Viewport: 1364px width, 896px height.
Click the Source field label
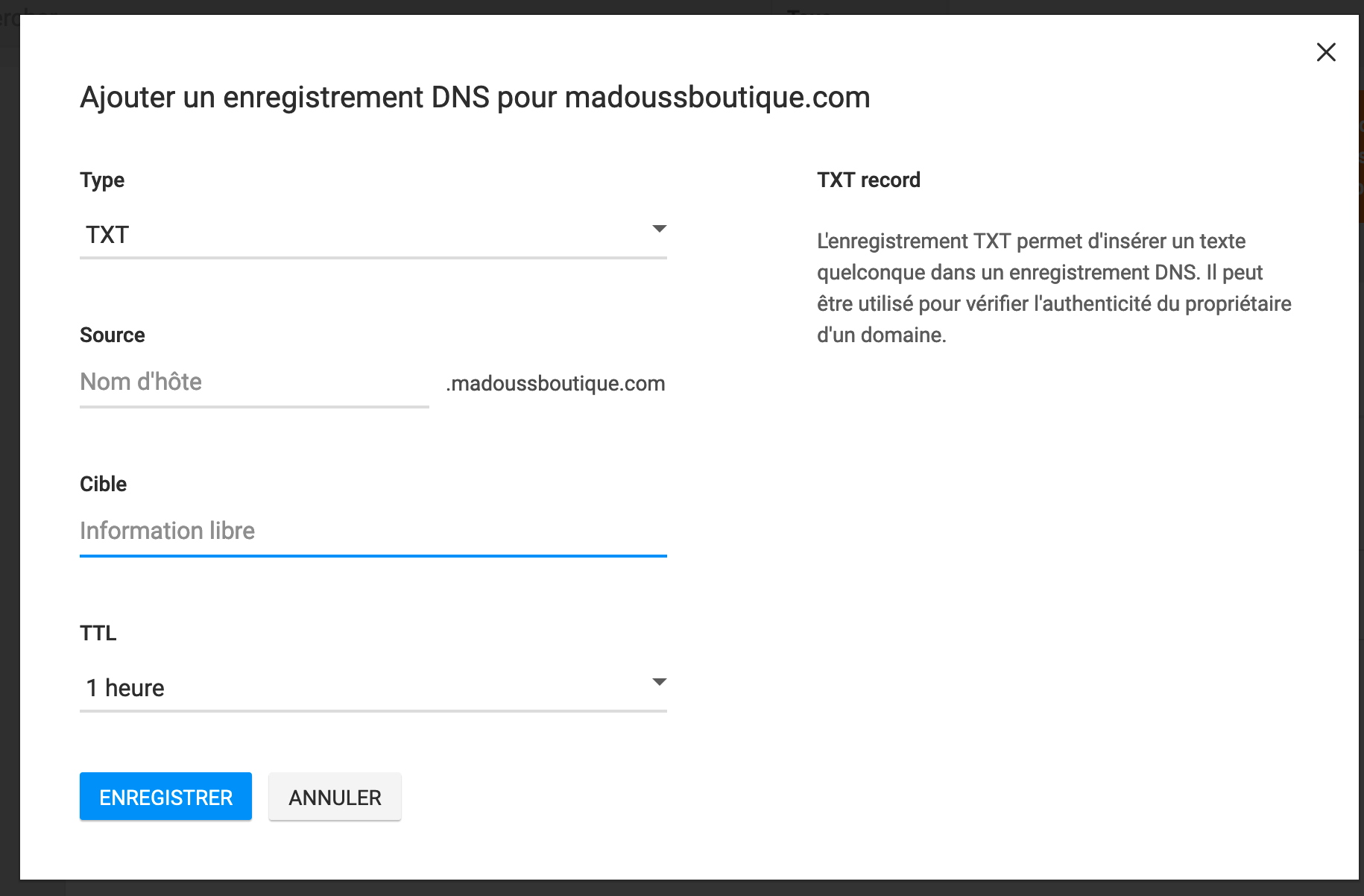pos(113,335)
